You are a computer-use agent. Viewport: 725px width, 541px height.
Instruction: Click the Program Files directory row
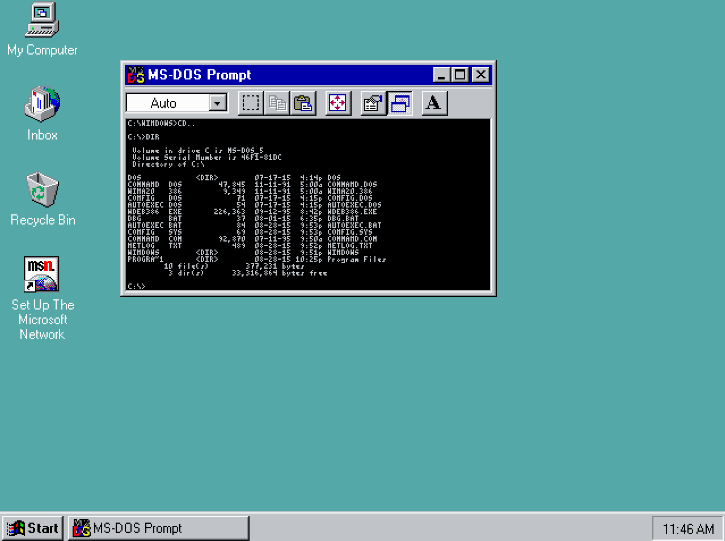257,259
